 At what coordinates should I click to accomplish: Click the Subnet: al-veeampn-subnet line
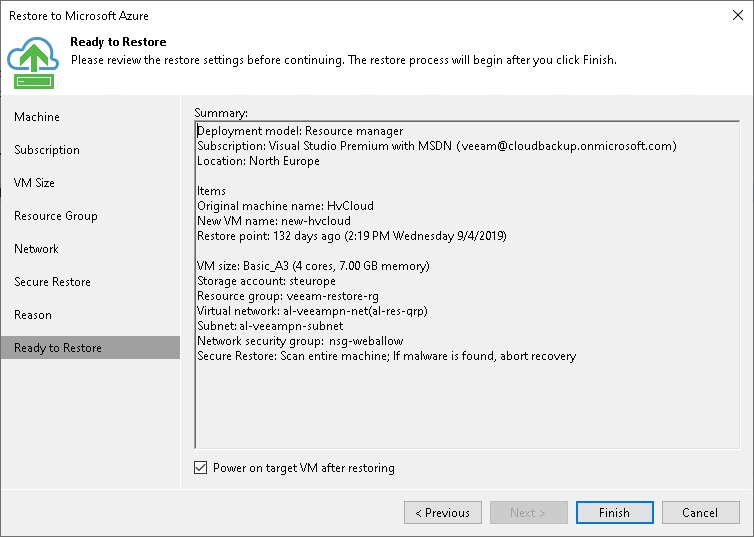270,325
